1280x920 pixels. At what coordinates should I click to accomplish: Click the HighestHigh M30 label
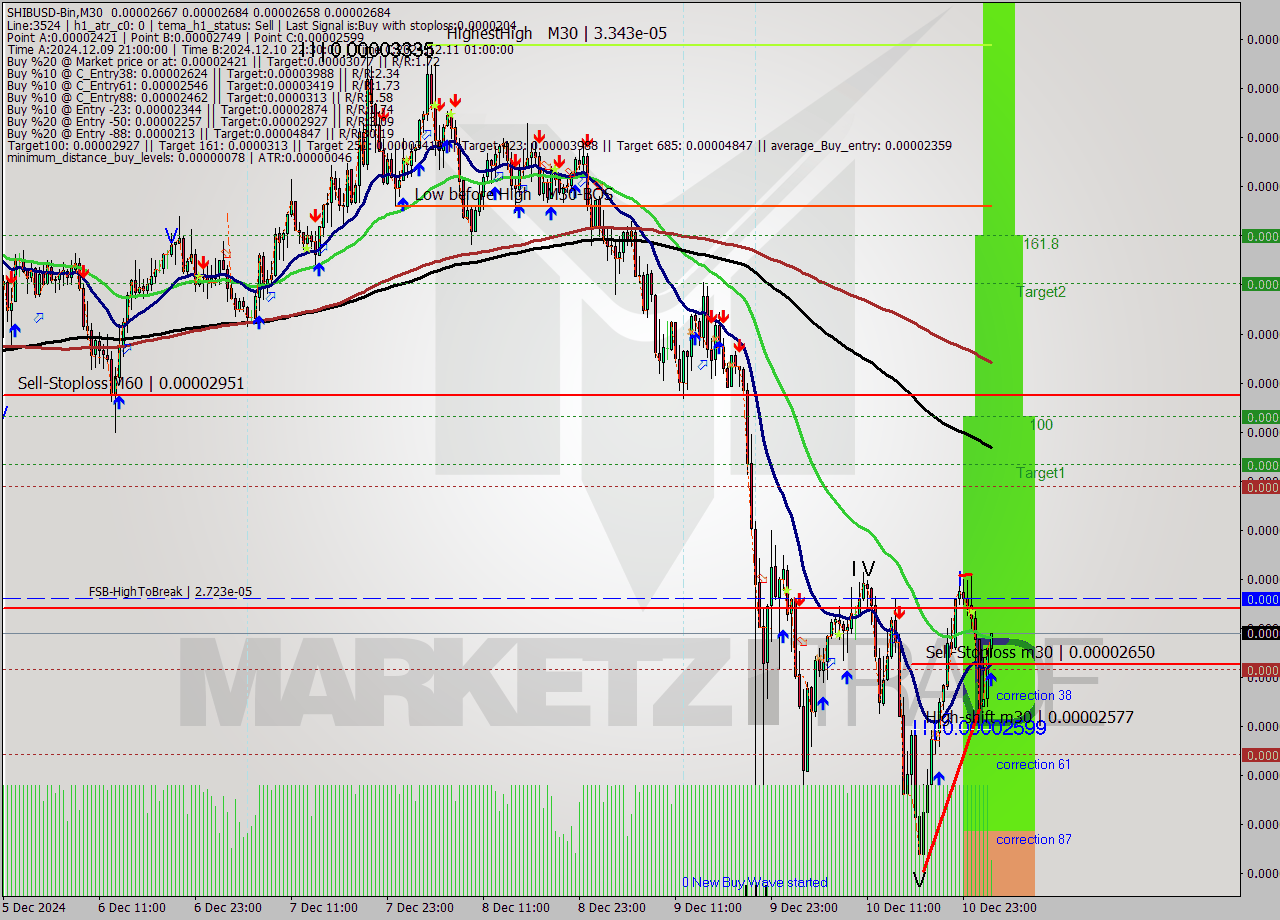(x=556, y=33)
